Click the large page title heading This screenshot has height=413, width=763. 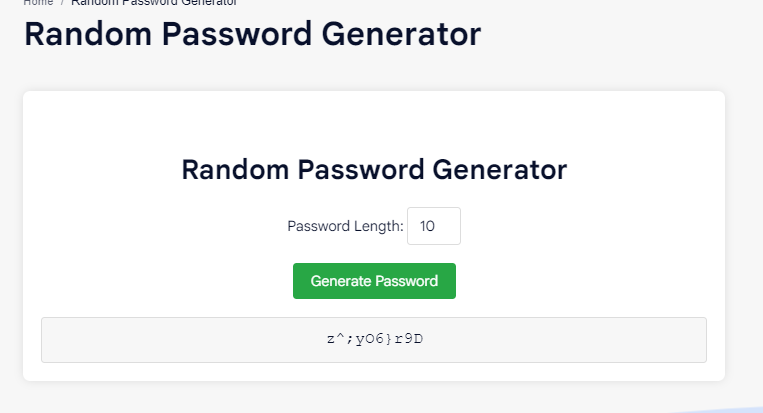click(252, 35)
